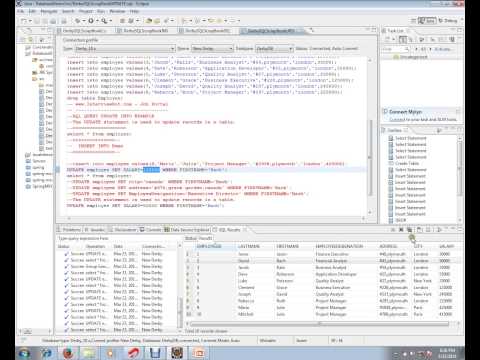Click the highlighted salary value in editor

click(151, 170)
